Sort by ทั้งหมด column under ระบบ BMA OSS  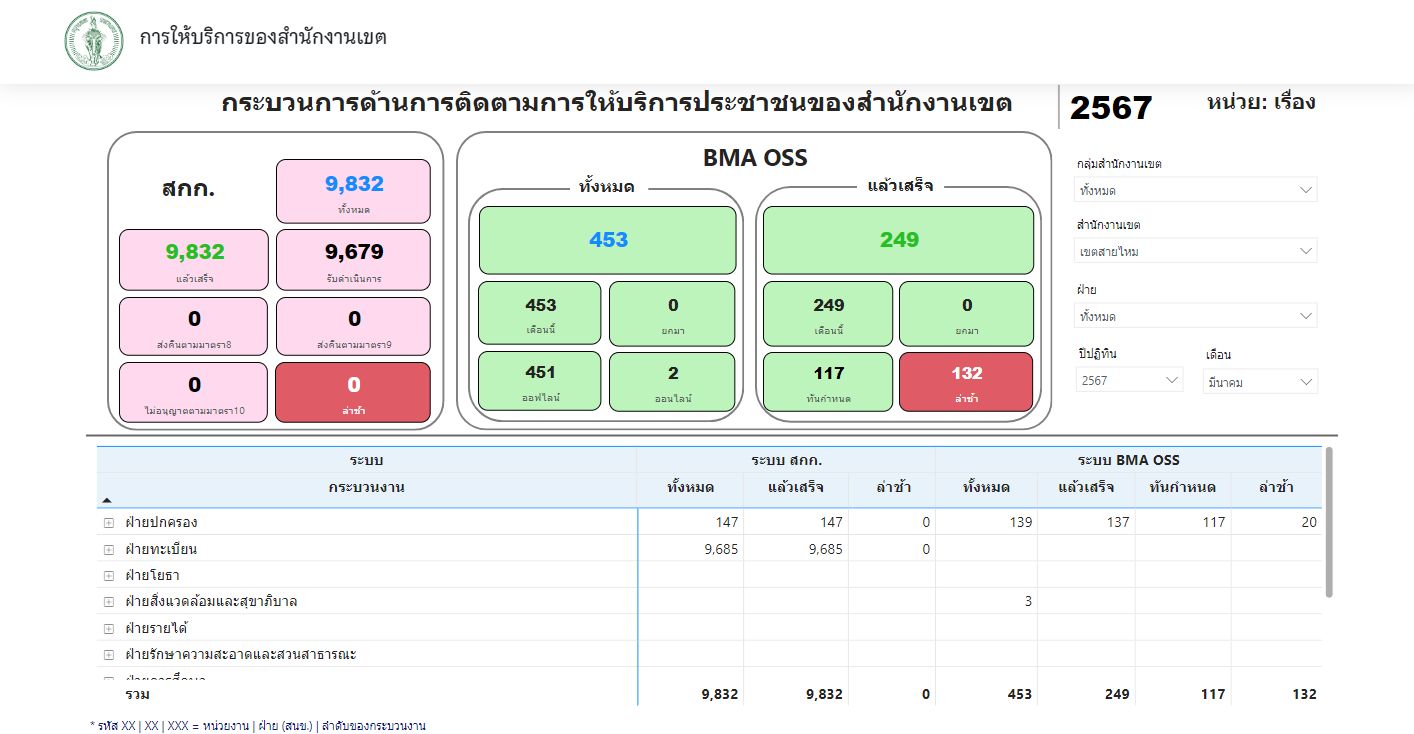click(x=986, y=488)
